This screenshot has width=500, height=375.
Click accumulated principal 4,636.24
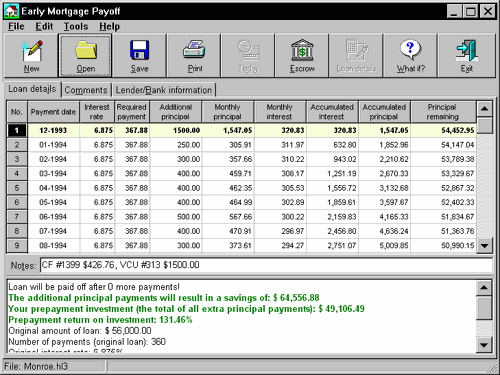pos(384,231)
